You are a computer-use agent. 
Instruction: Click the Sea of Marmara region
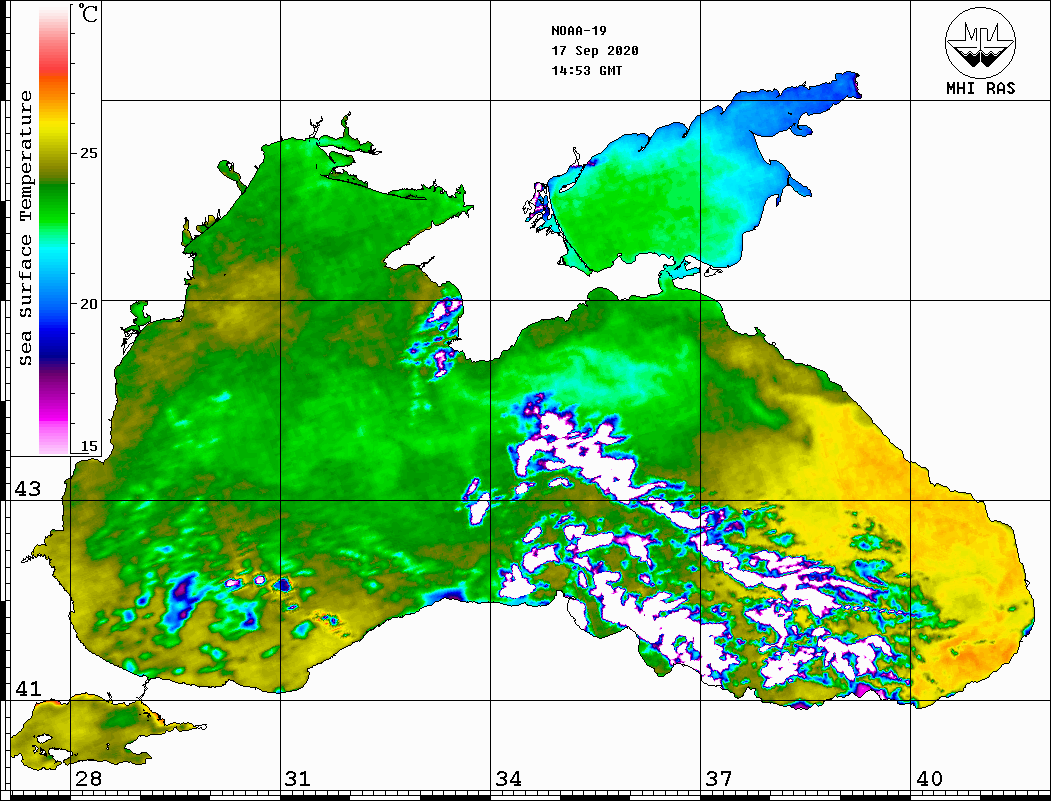87,731
